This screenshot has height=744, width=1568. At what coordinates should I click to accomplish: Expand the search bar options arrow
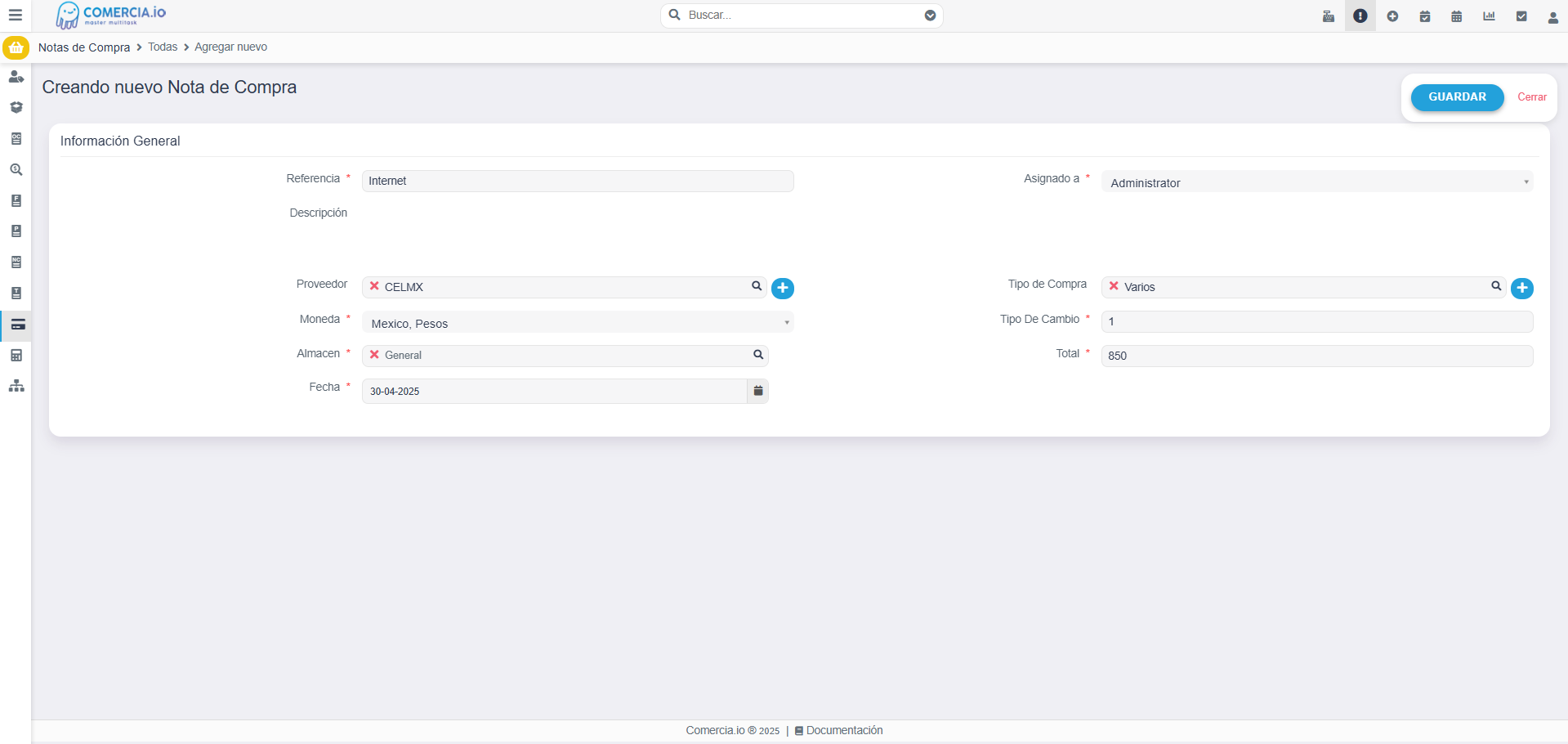(x=930, y=16)
